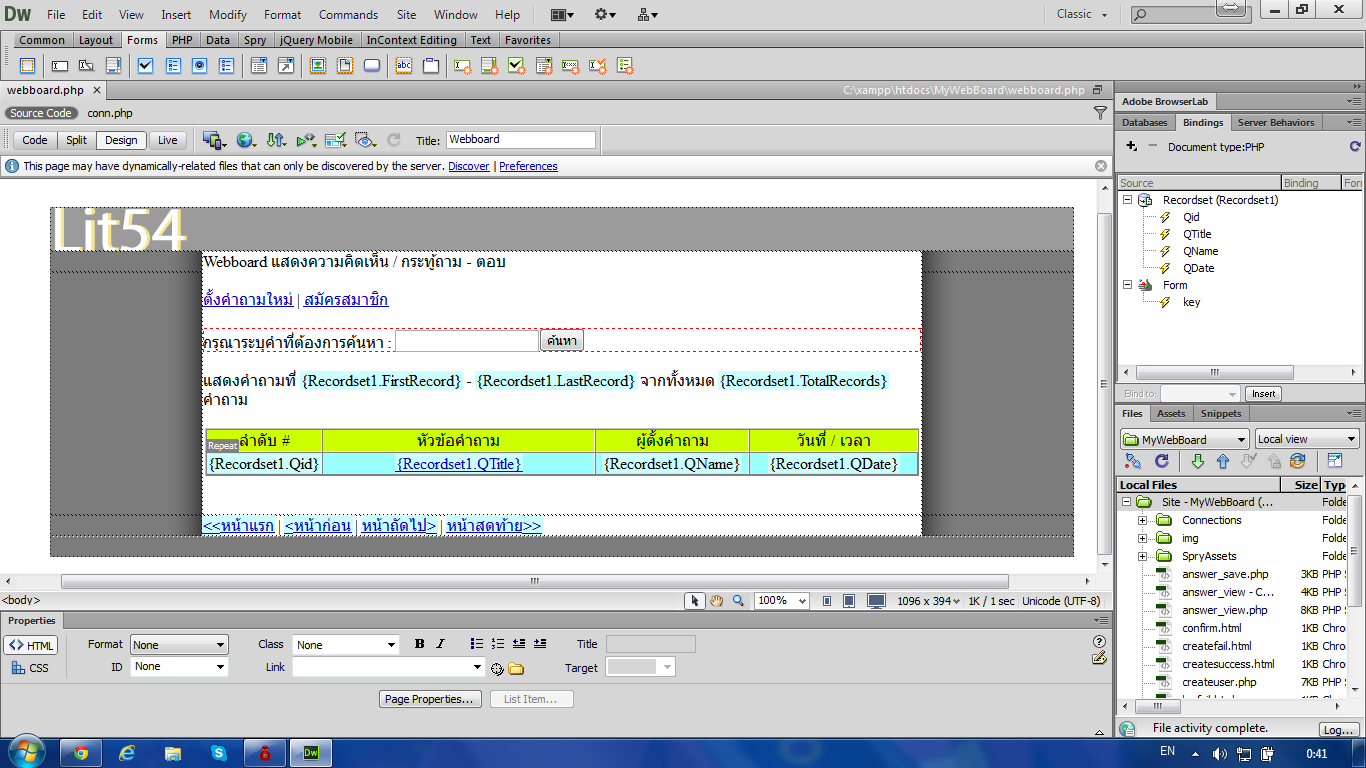Click Connect to remote server icon in Files panel
The height and width of the screenshot is (768, 1366).
(1133, 461)
